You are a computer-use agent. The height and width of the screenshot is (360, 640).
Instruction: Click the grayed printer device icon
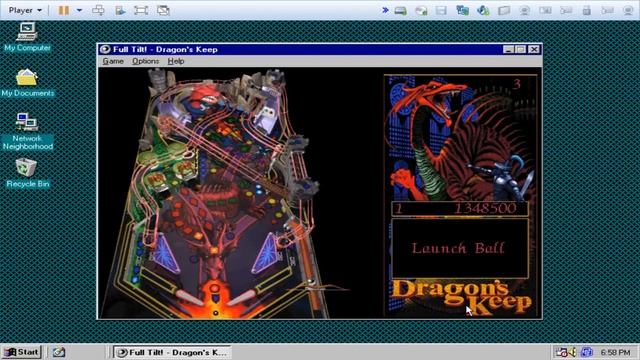point(504,11)
